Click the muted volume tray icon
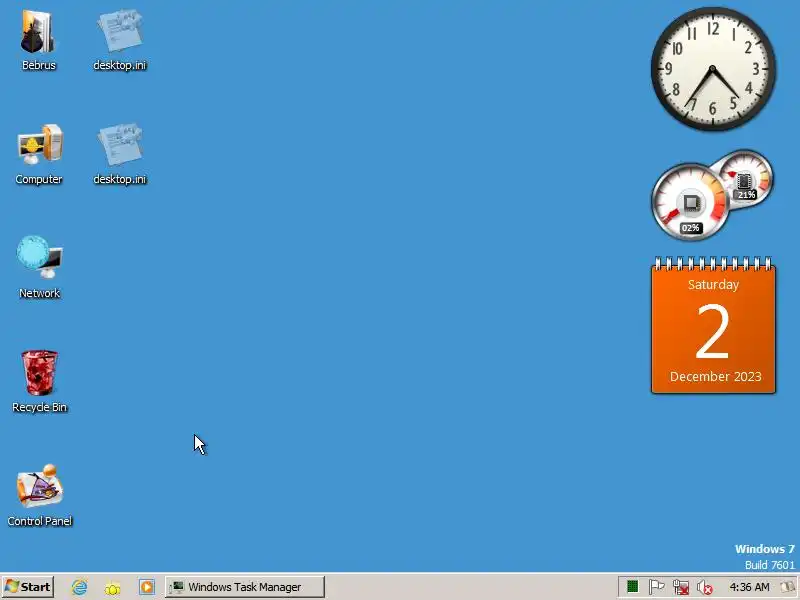 705,587
